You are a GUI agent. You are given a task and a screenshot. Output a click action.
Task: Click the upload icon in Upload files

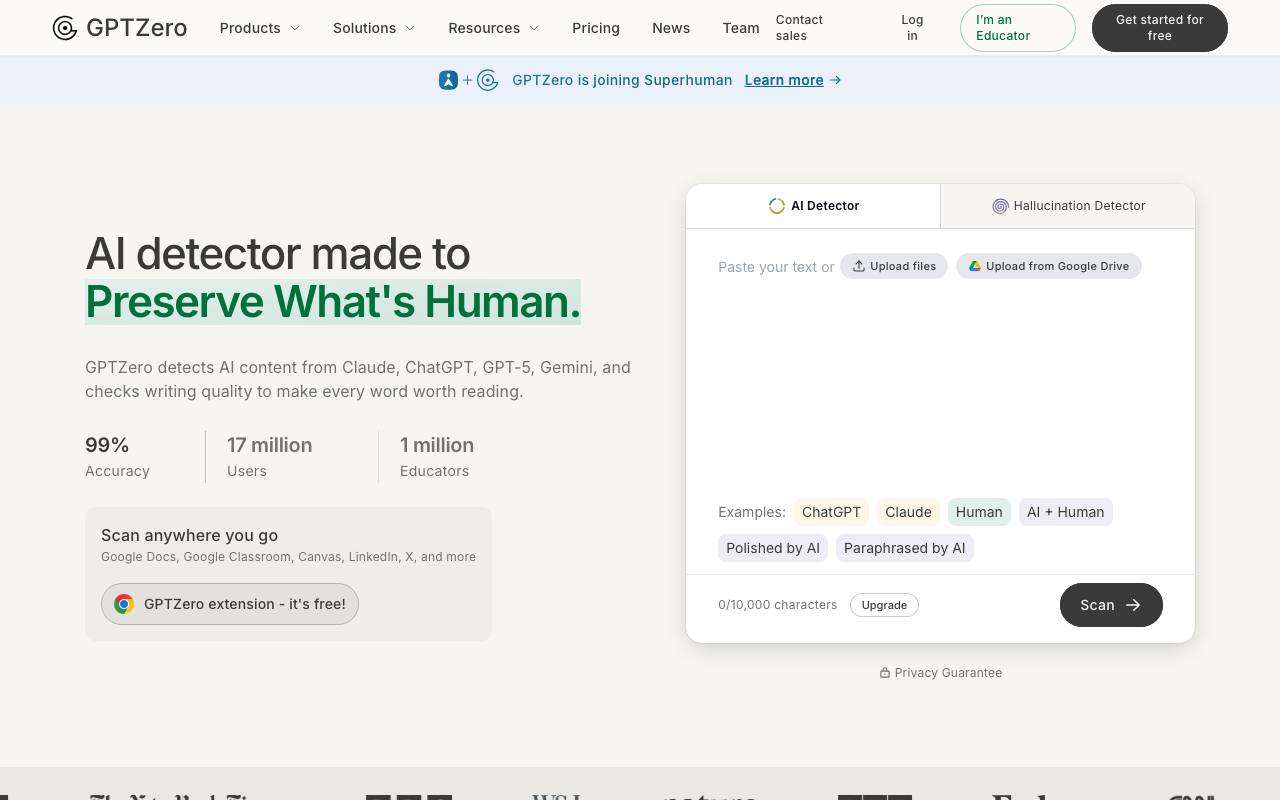pyautogui.click(x=859, y=266)
